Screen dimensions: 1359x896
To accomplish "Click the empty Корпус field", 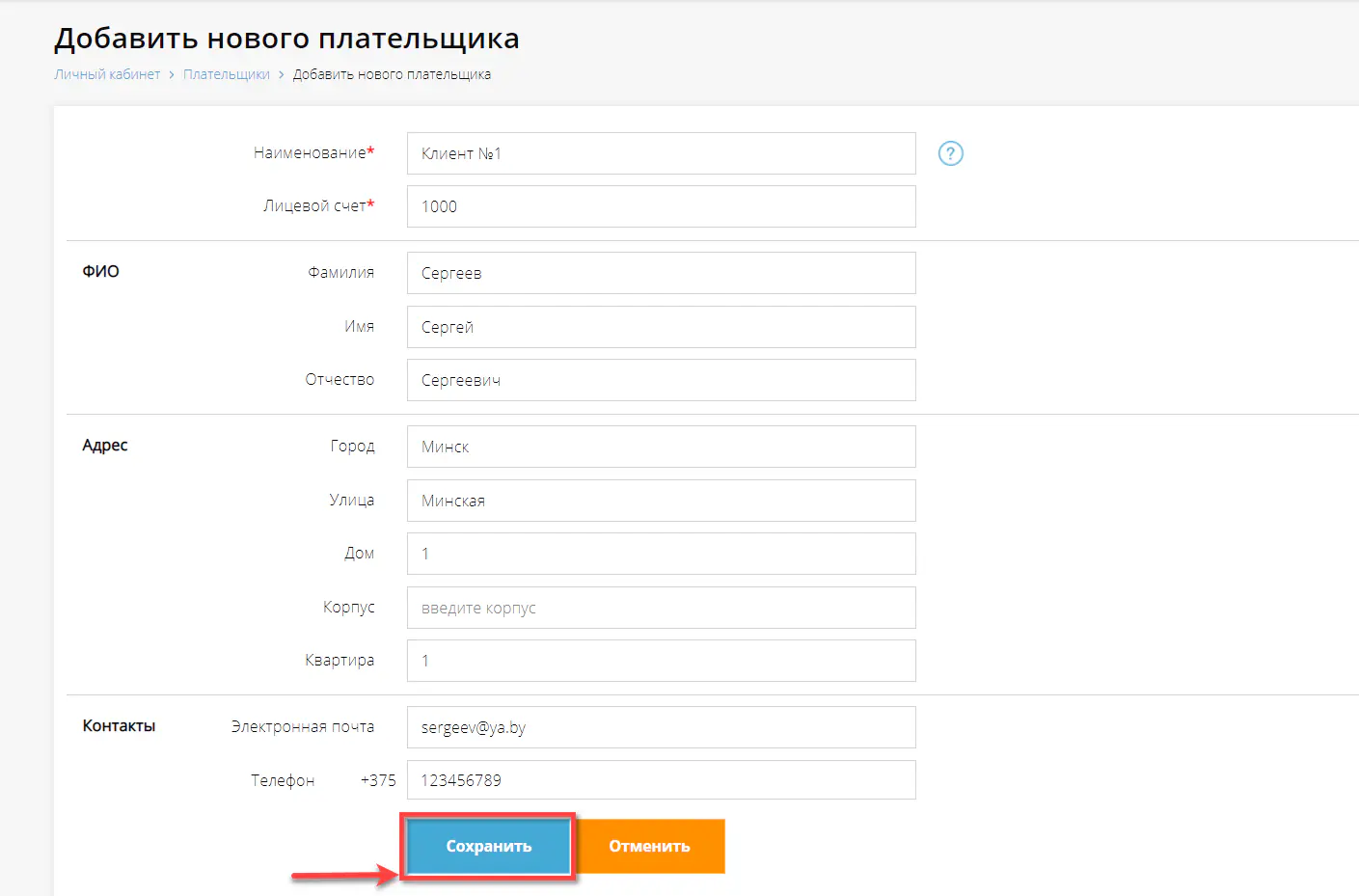I will [661, 608].
